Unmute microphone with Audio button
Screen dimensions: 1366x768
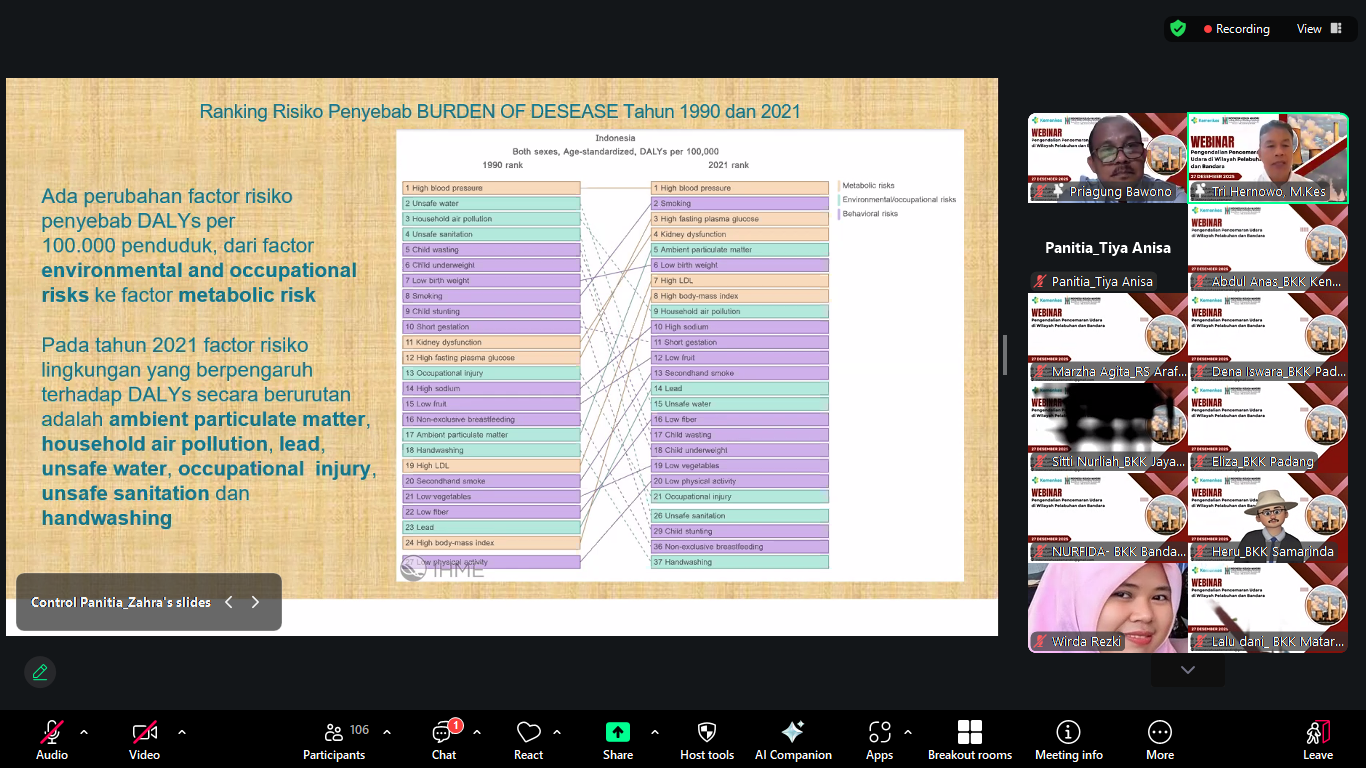52,740
